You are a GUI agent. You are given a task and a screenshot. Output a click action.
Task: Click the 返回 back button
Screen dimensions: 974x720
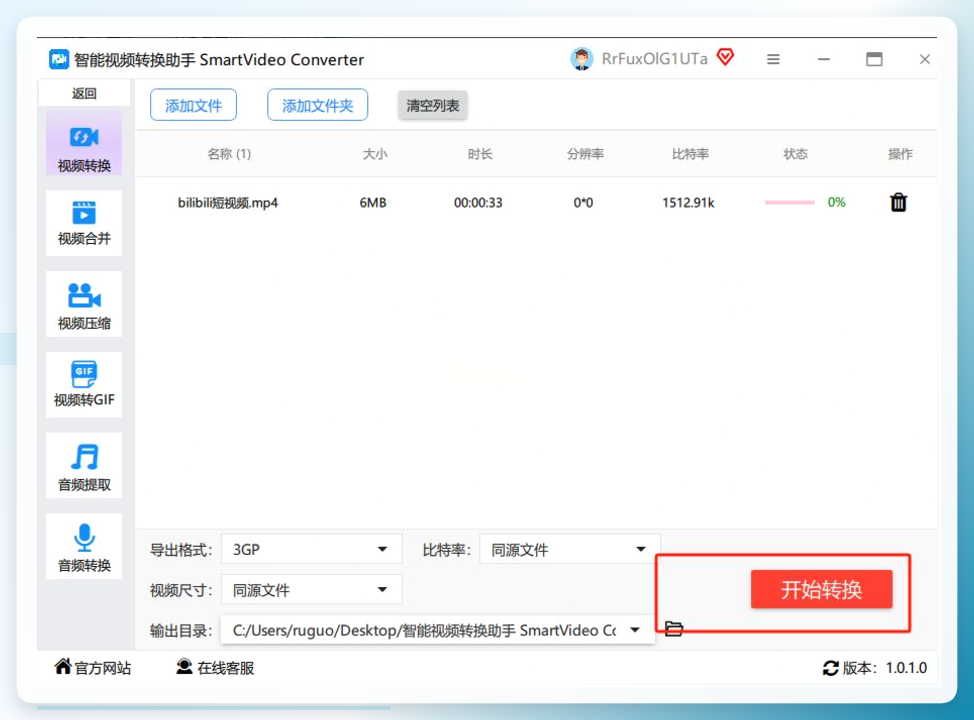click(x=84, y=93)
